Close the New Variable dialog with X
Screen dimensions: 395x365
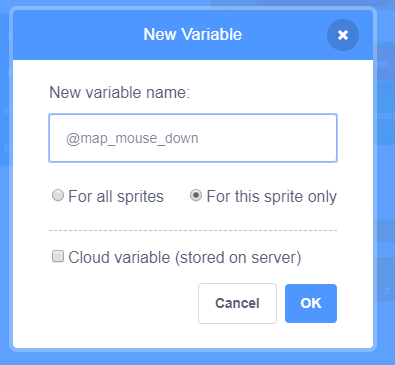343,35
